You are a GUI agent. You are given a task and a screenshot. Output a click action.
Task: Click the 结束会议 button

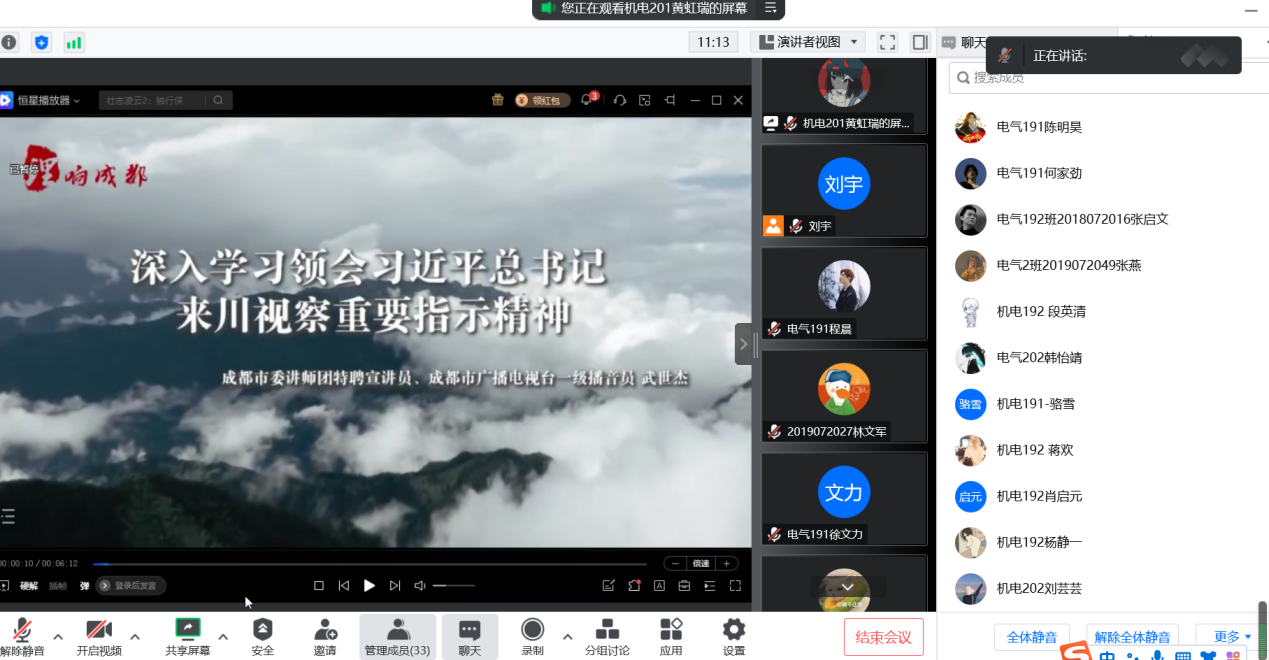883,637
